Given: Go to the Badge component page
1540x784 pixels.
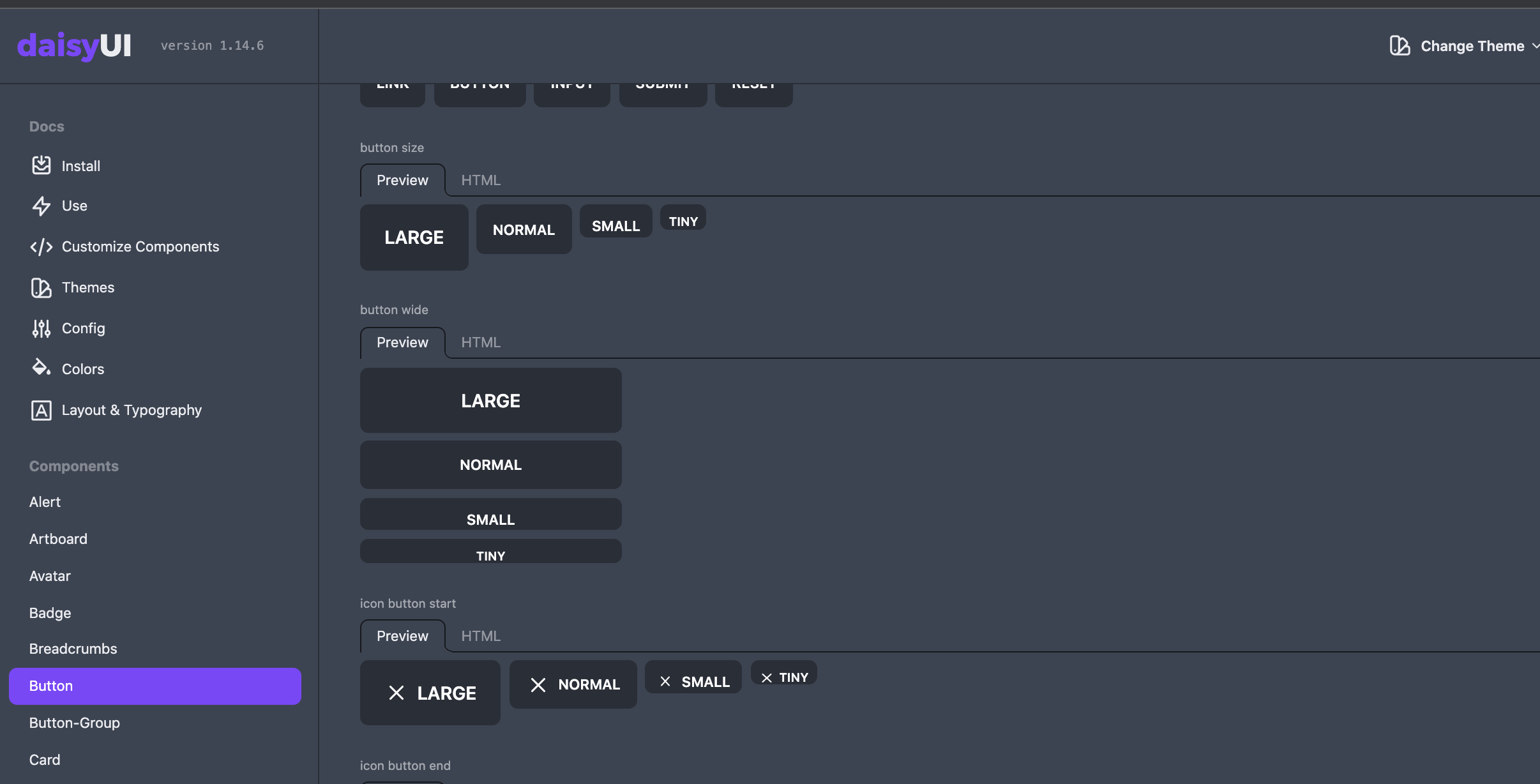Looking at the screenshot, I should coord(50,614).
